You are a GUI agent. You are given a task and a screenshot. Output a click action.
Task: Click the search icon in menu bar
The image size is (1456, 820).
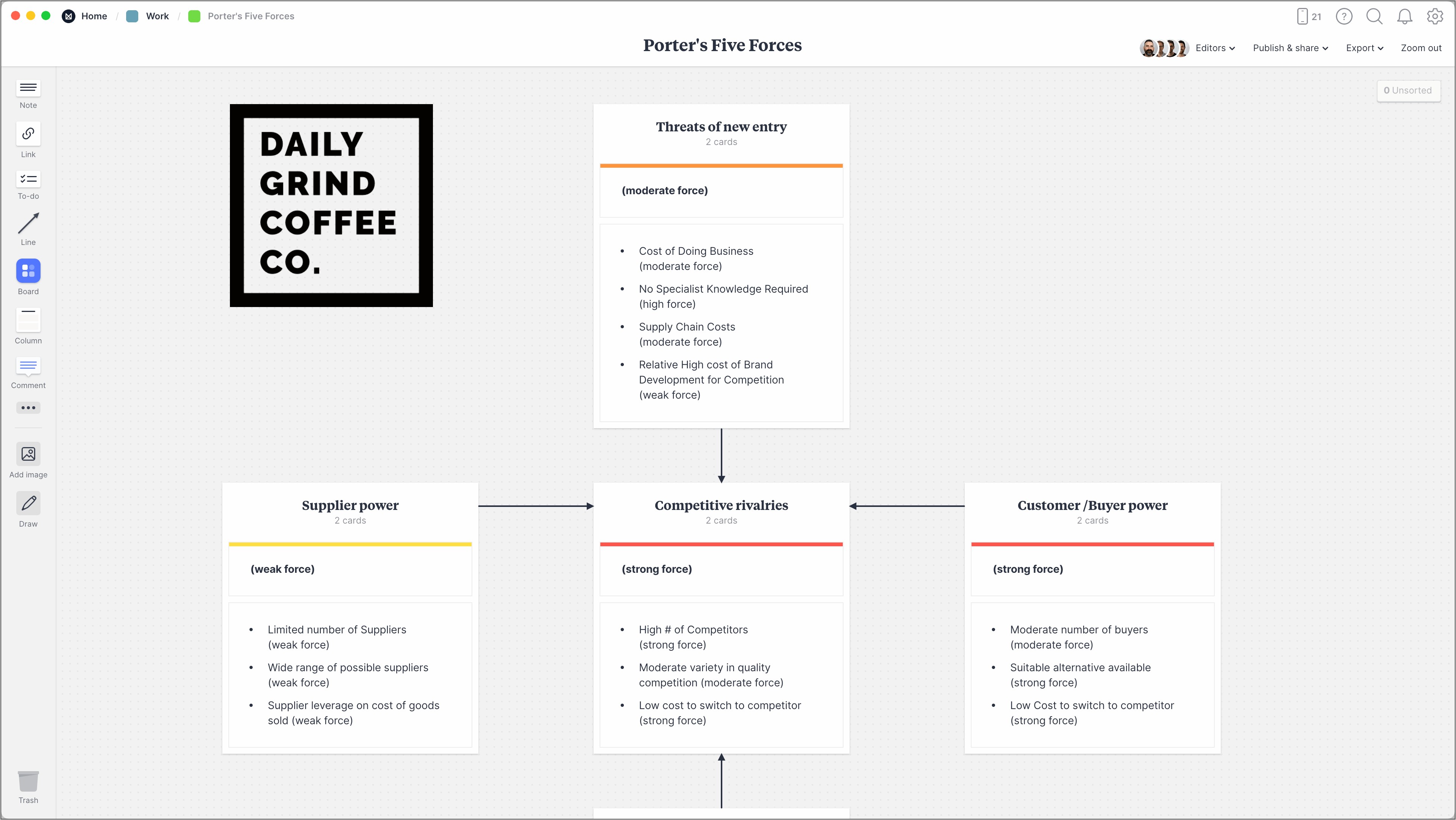pyautogui.click(x=1374, y=15)
